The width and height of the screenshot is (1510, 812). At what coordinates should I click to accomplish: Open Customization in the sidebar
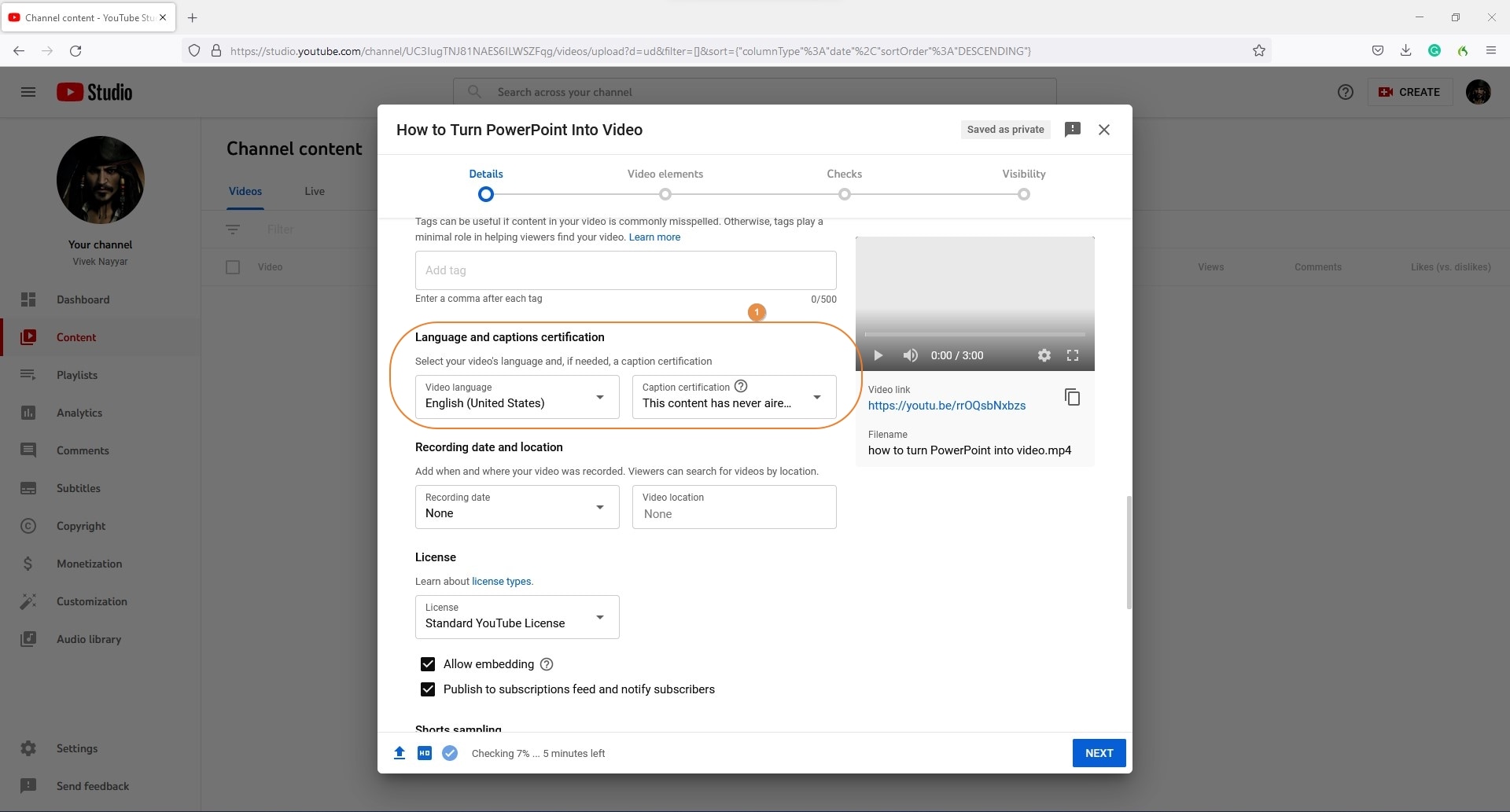pos(101,601)
